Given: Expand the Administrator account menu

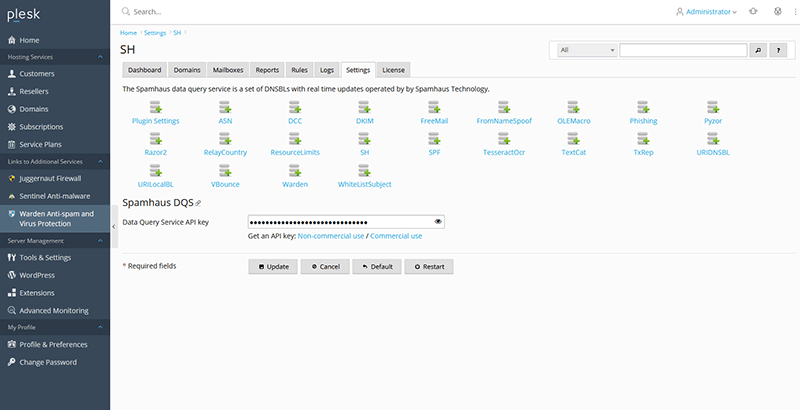Looking at the screenshot, I should (x=706, y=12).
